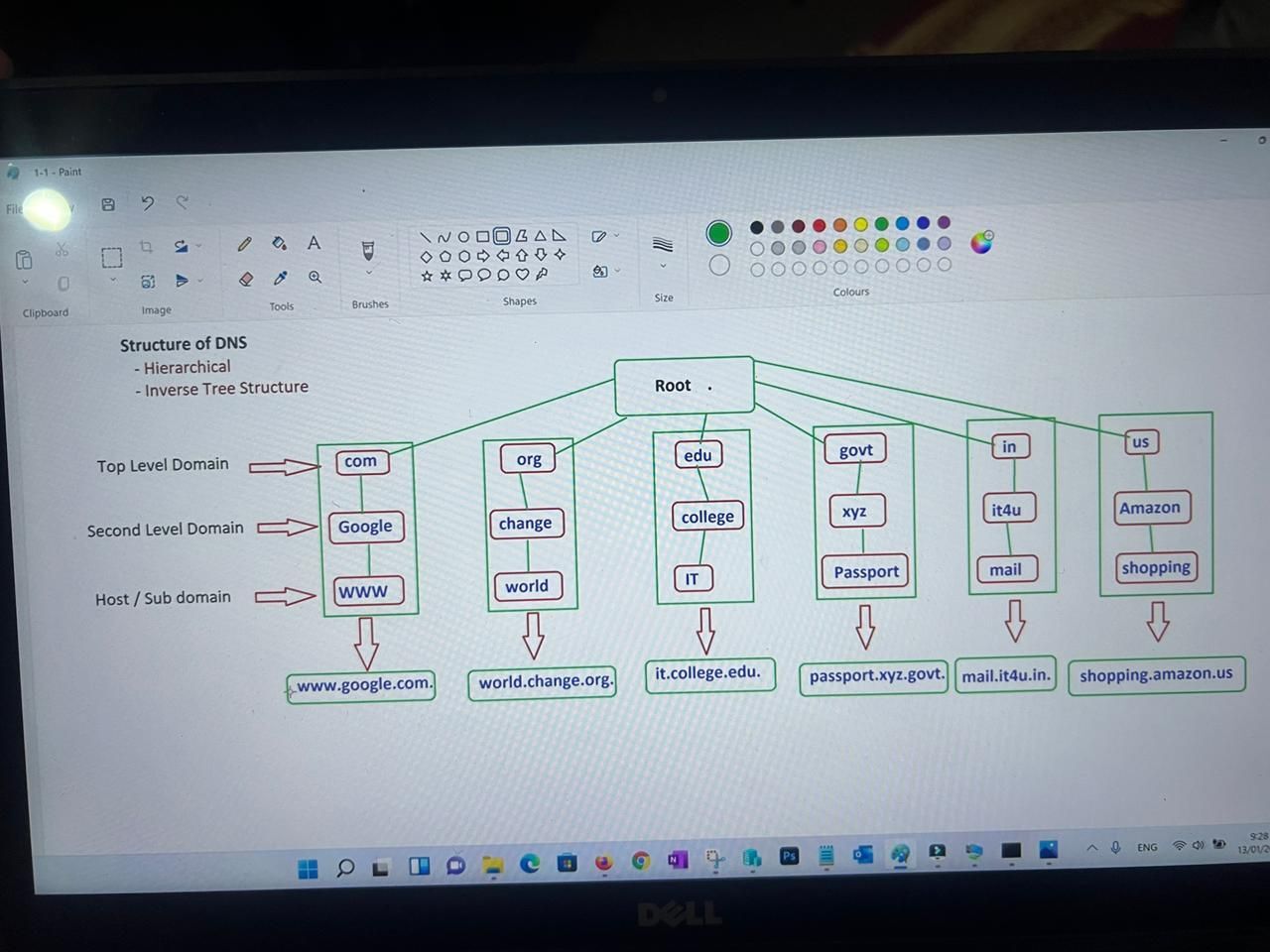Expand the Size dropdown arrow
This screenshot has height=952, width=1270.
(664, 266)
